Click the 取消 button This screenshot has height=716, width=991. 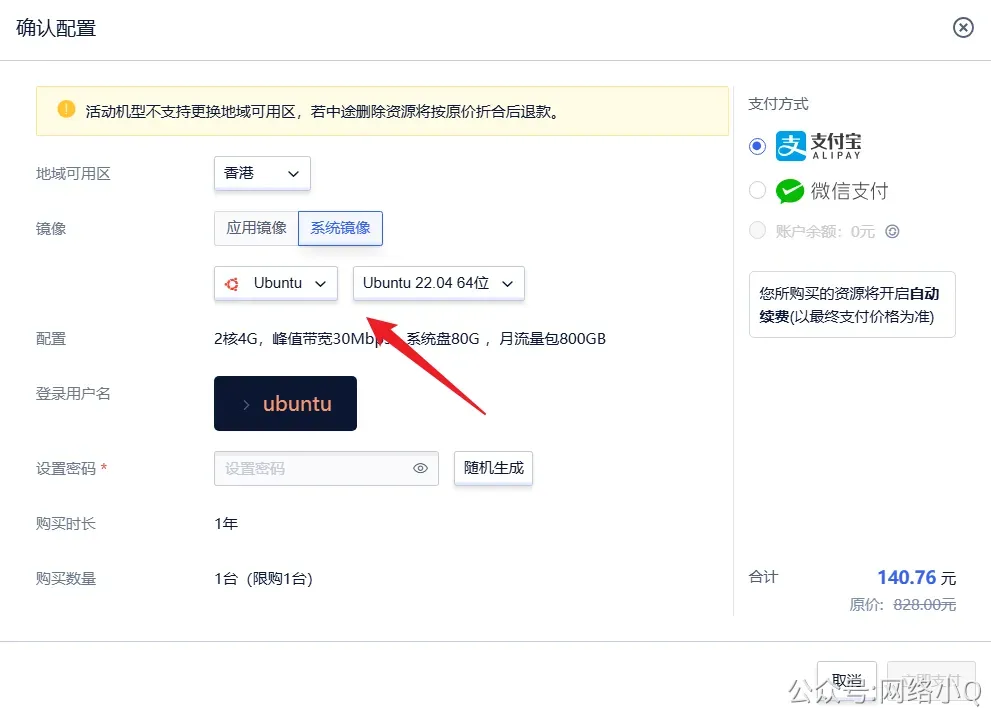click(846, 677)
